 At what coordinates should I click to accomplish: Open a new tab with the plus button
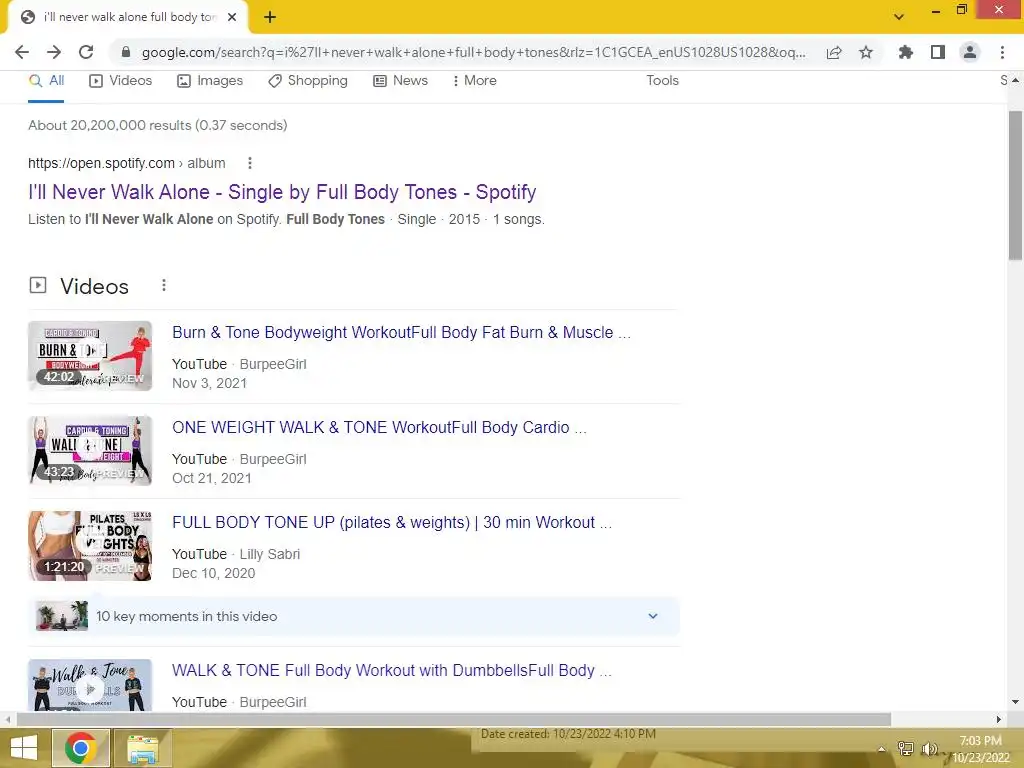tap(270, 17)
